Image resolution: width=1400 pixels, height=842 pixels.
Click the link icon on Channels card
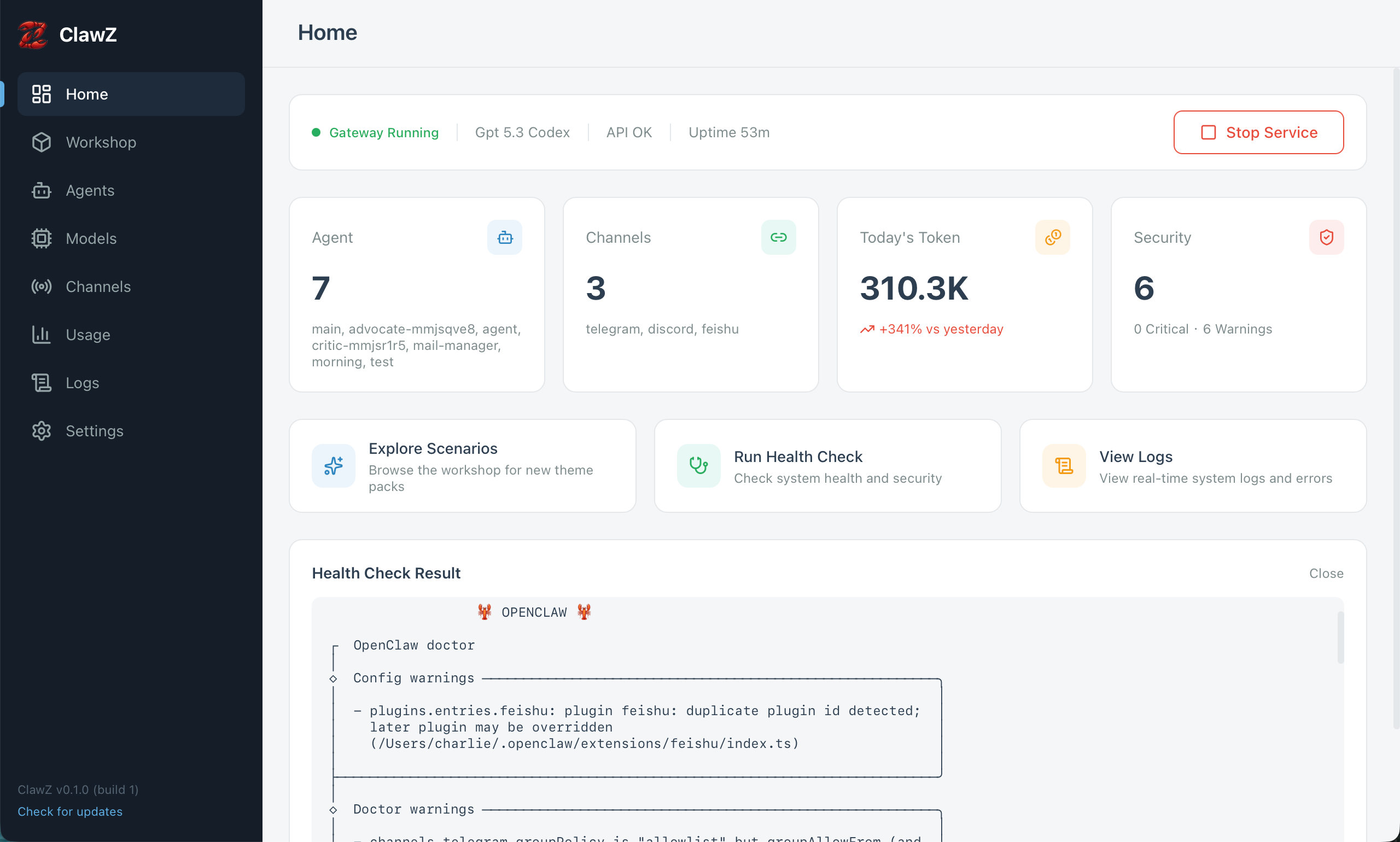tap(778, 237)
